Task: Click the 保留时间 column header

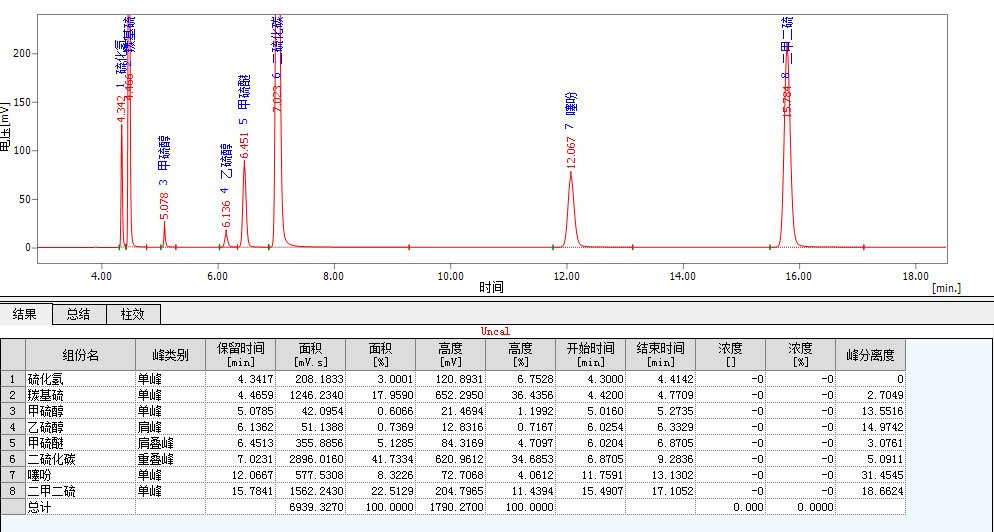Action: tap(239, 354)
